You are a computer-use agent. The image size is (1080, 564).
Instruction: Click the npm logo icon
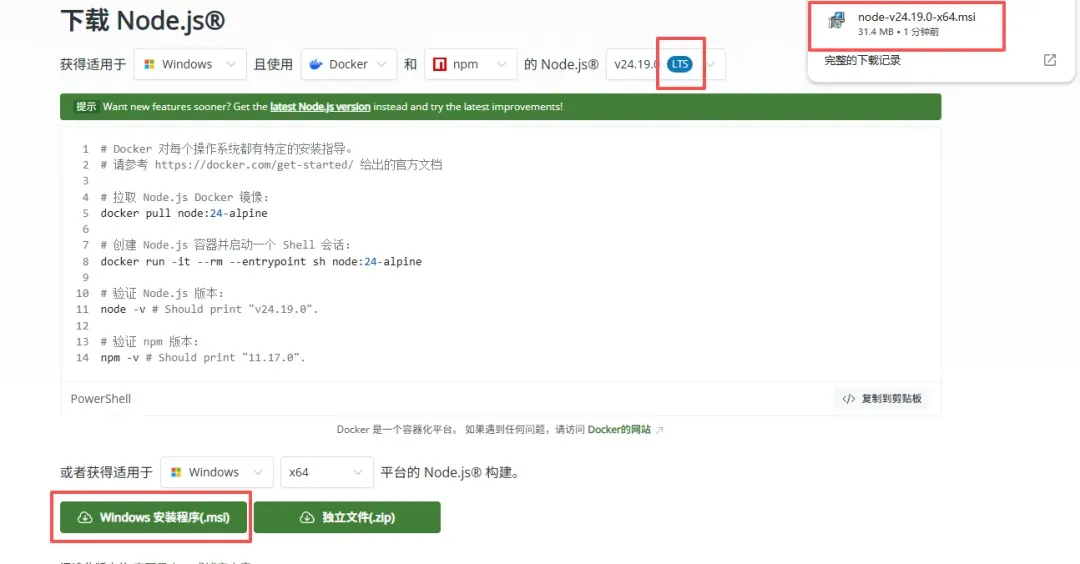click(439, 64)
